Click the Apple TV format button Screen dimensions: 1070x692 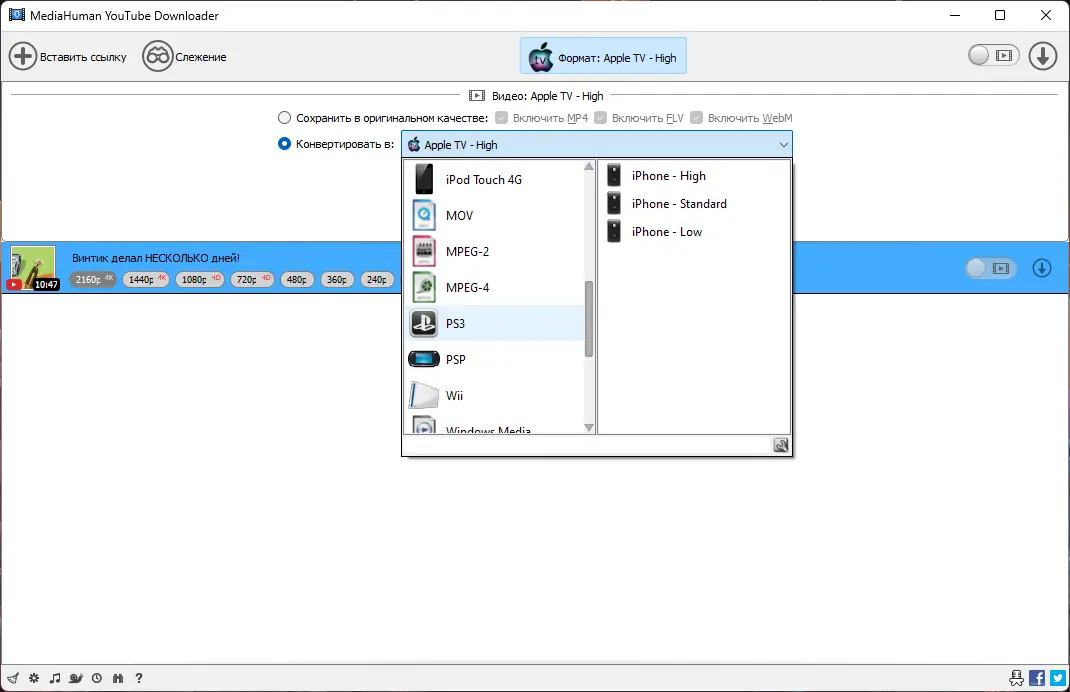[603, 57]
